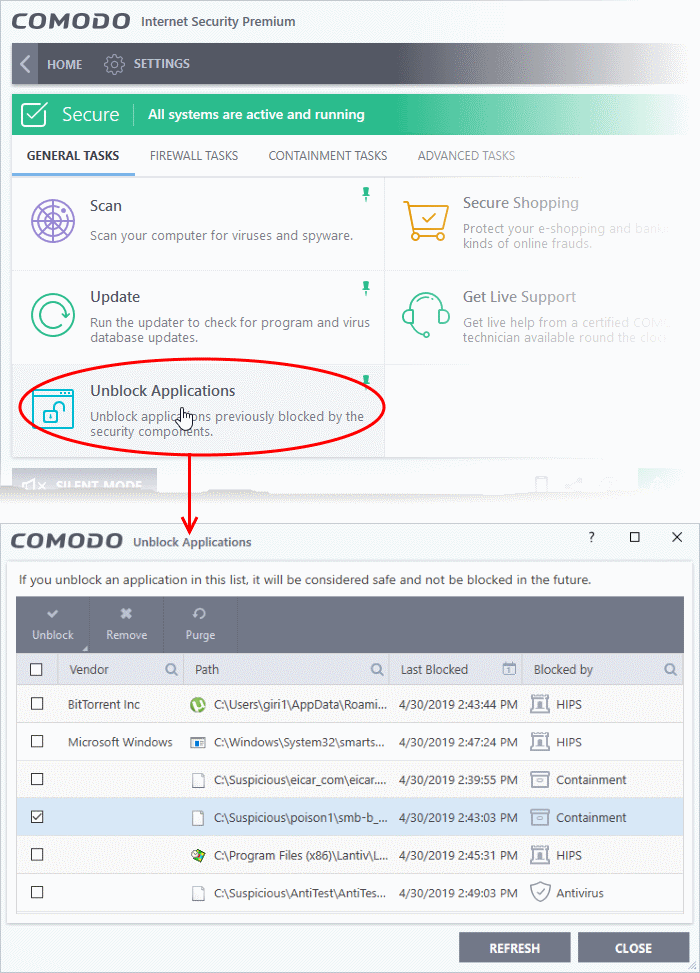Click the Update circular arrow icon

pos(53,315)
